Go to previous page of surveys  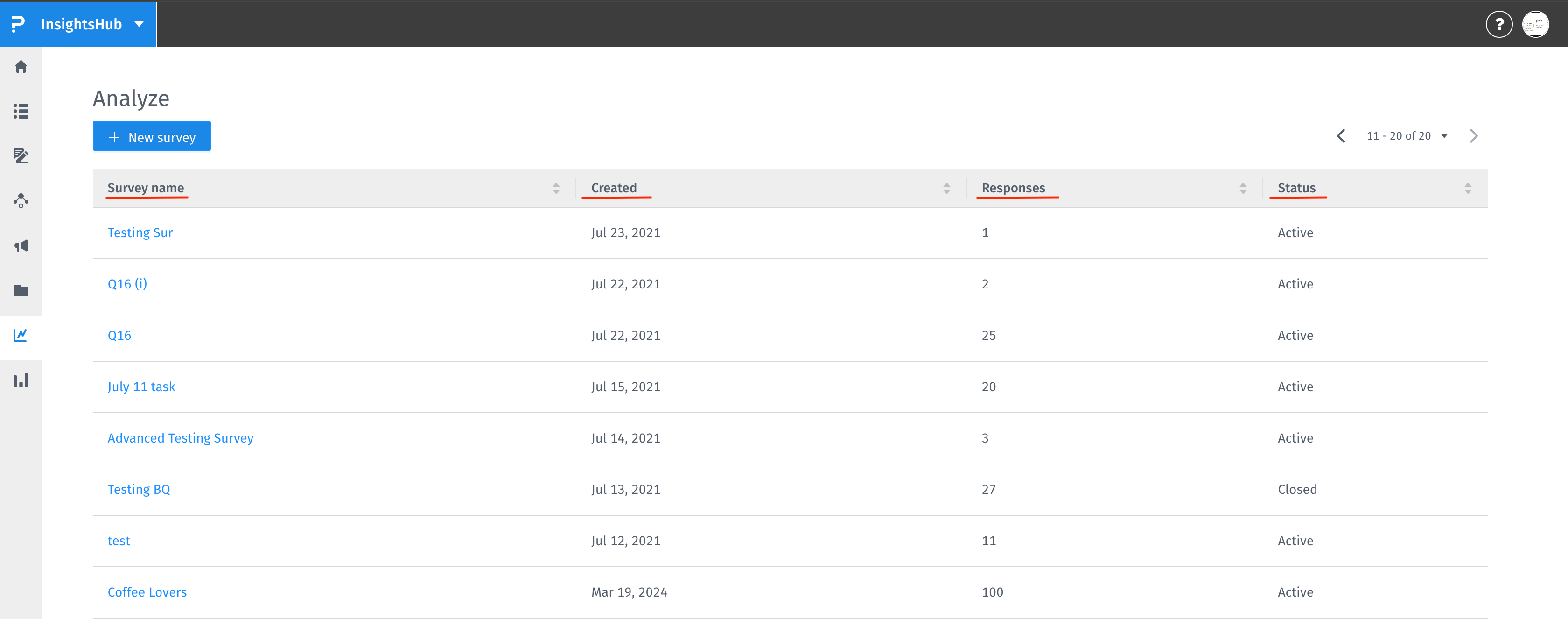pyautogui.click(x=1341, y=136)
